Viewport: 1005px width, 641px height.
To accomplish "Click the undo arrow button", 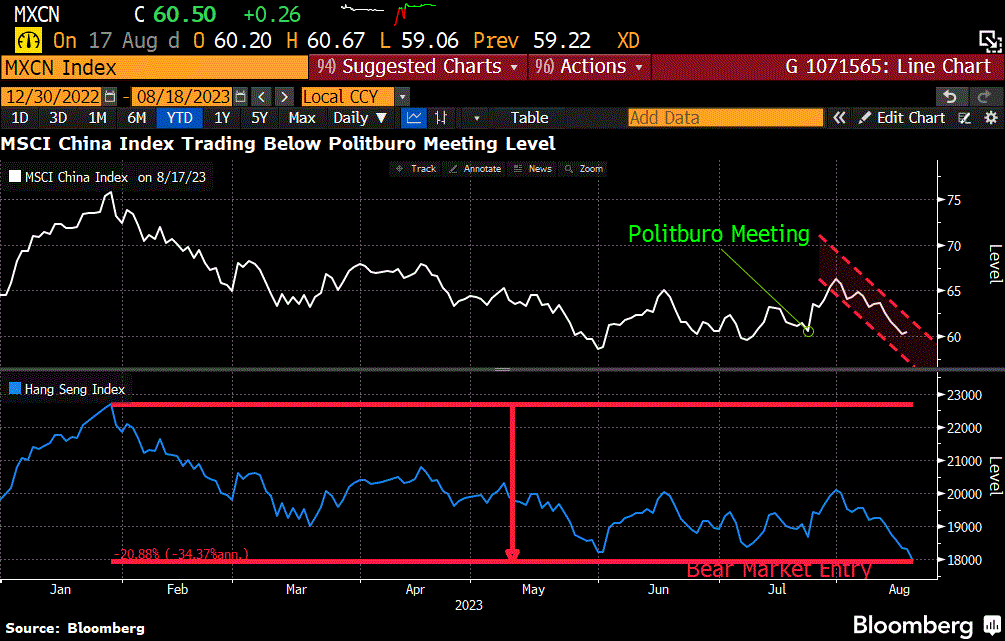I will [950, 97].
